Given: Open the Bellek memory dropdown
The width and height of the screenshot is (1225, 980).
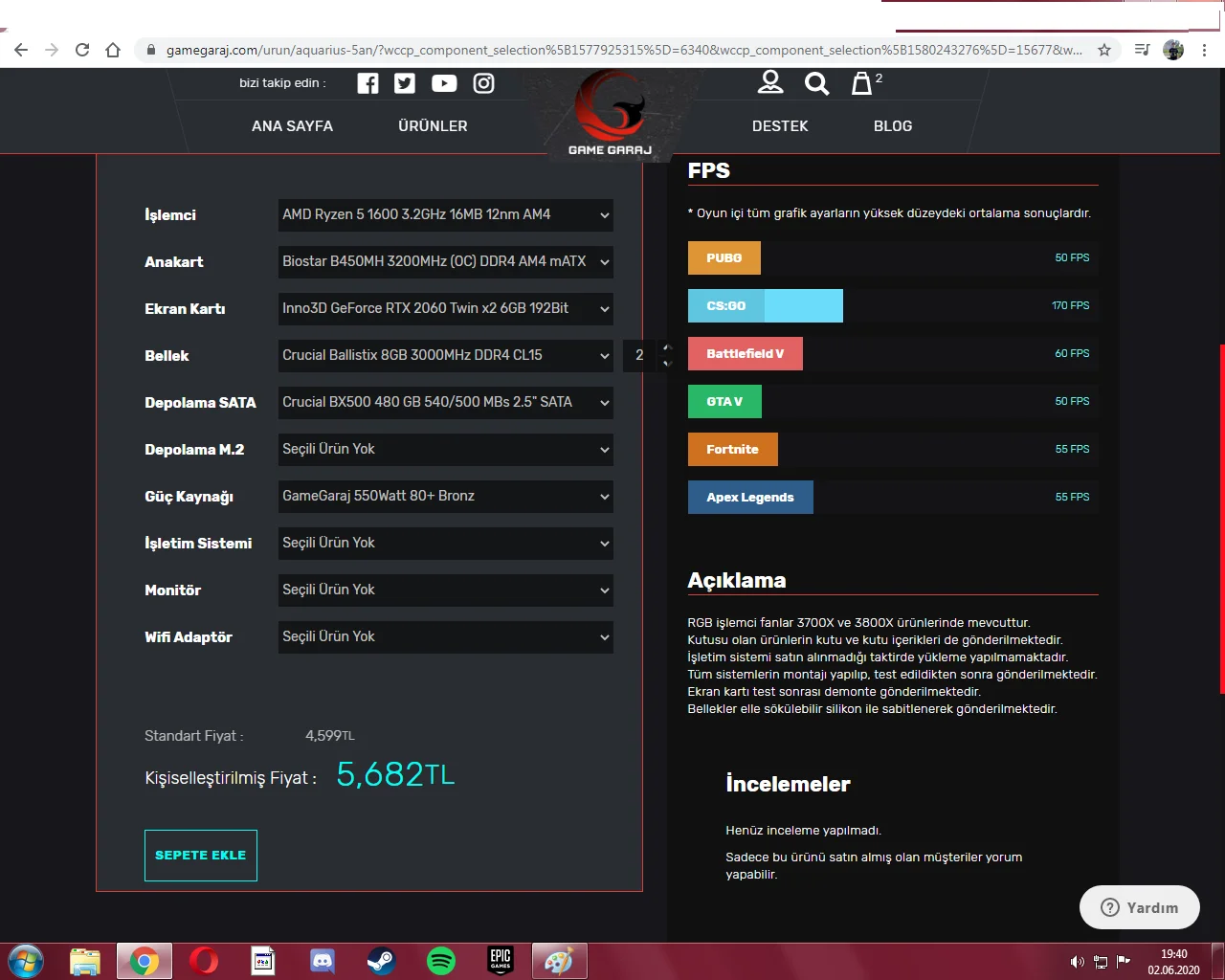Looking at the screenshot, I should (x=446, y=356).
